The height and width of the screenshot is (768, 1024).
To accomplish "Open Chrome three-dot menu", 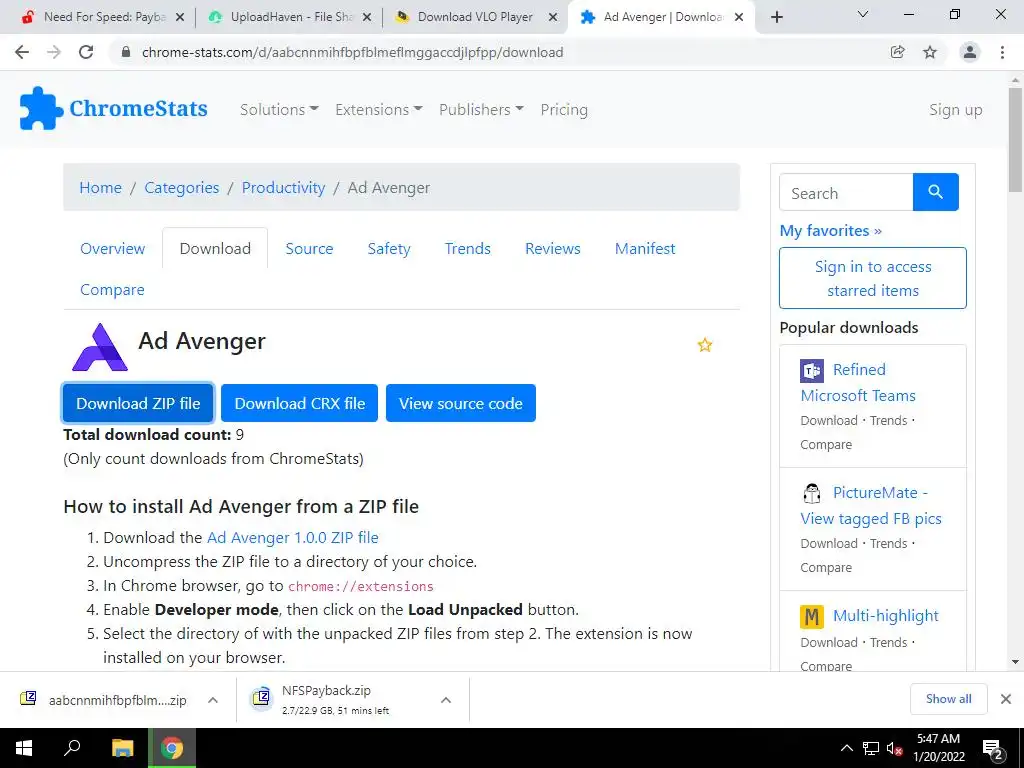I will 1002,52.
